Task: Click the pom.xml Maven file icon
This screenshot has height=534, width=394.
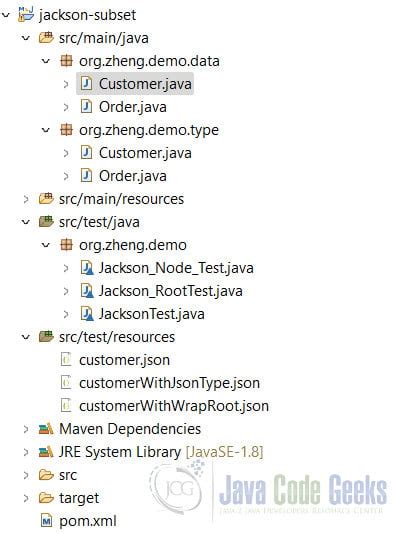Action: click(46, 521)
